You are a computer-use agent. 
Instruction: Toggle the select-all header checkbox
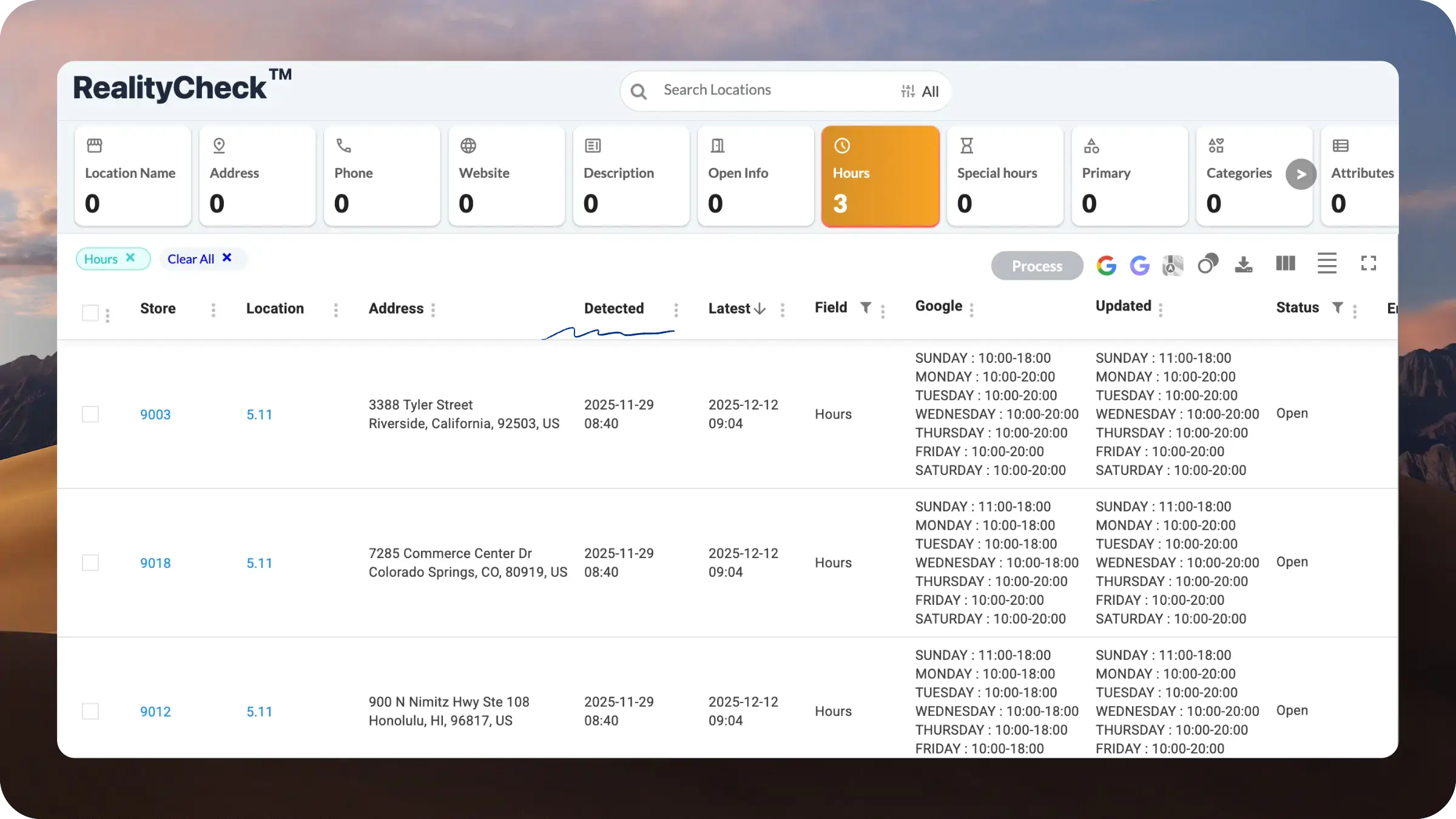pos(90,312)
